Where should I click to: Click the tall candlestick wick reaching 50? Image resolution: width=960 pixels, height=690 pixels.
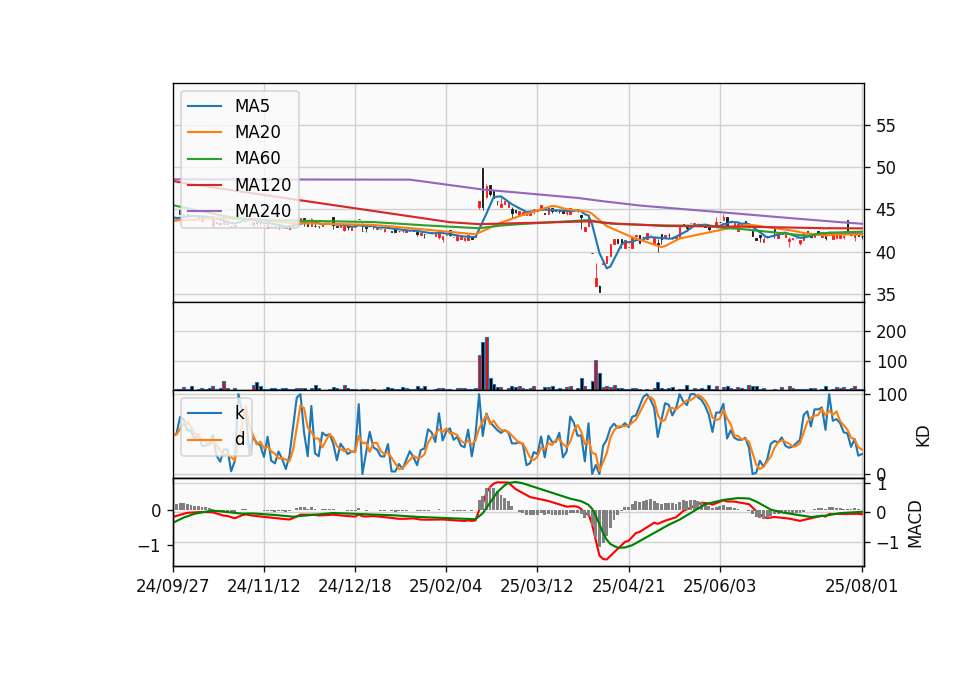coord(483,188)
